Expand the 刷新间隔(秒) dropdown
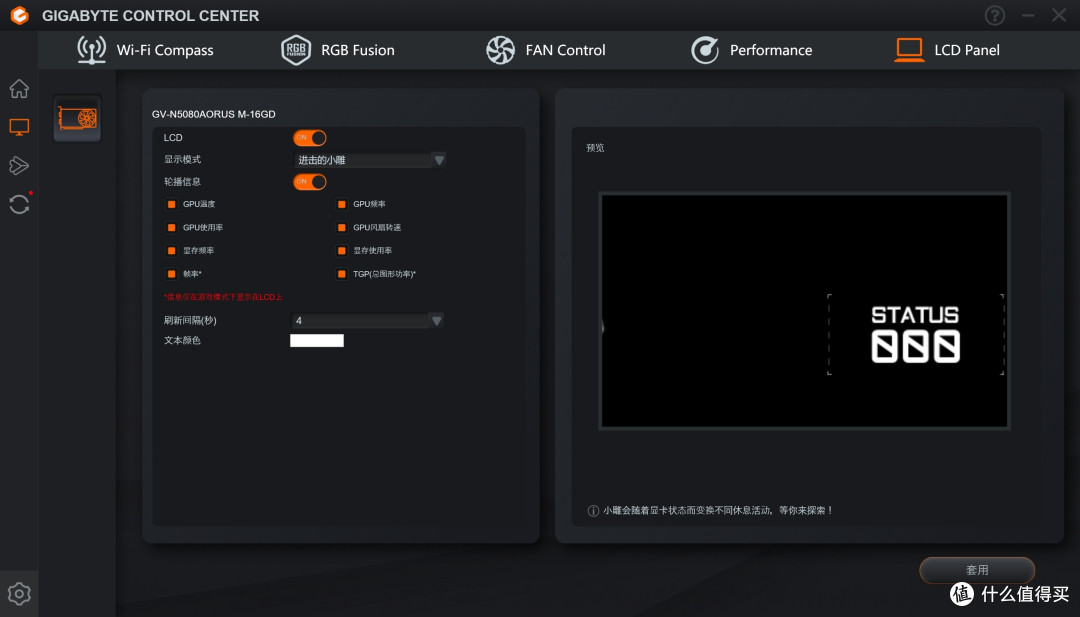 point(368,320)
